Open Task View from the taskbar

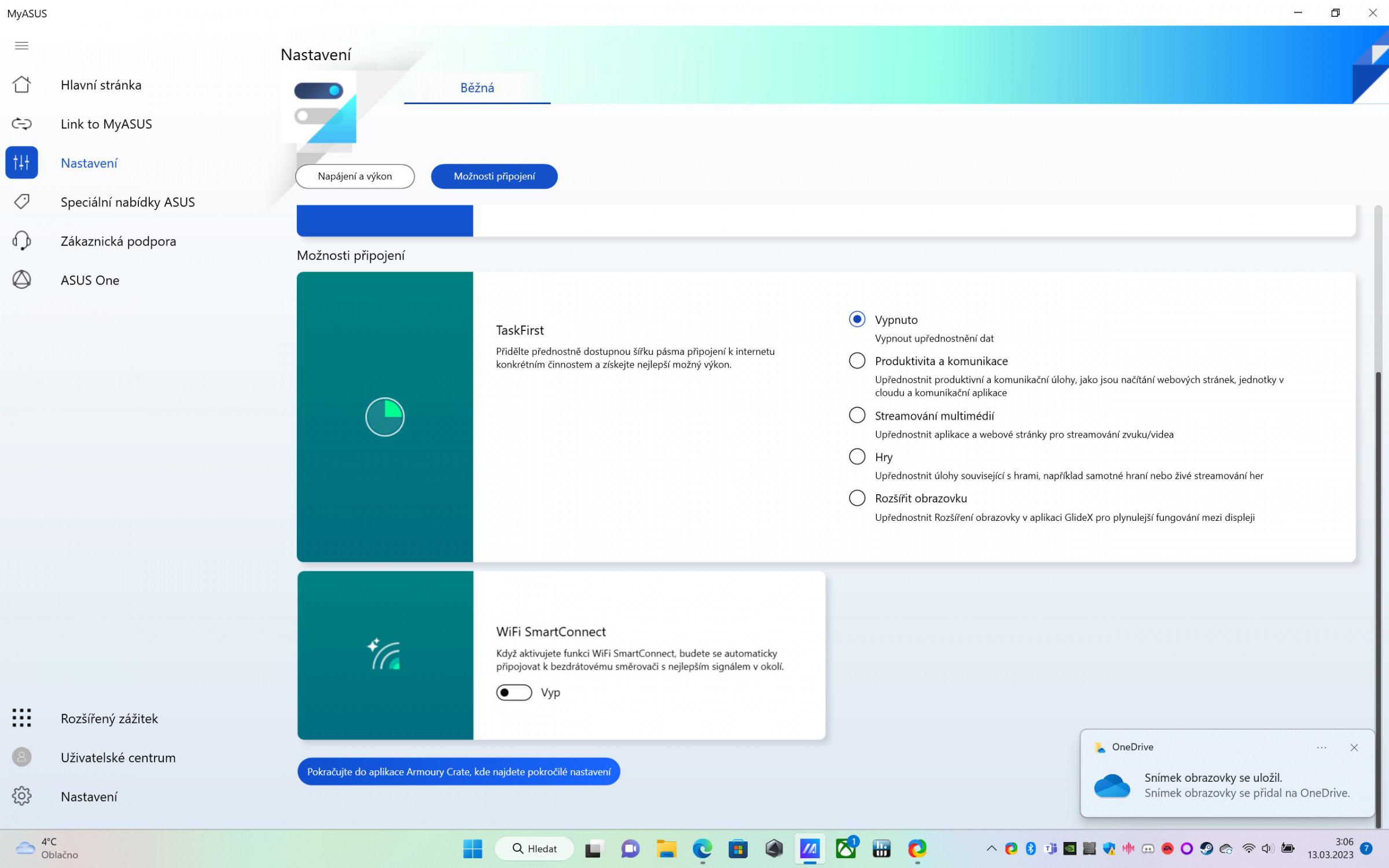(594, 849)
